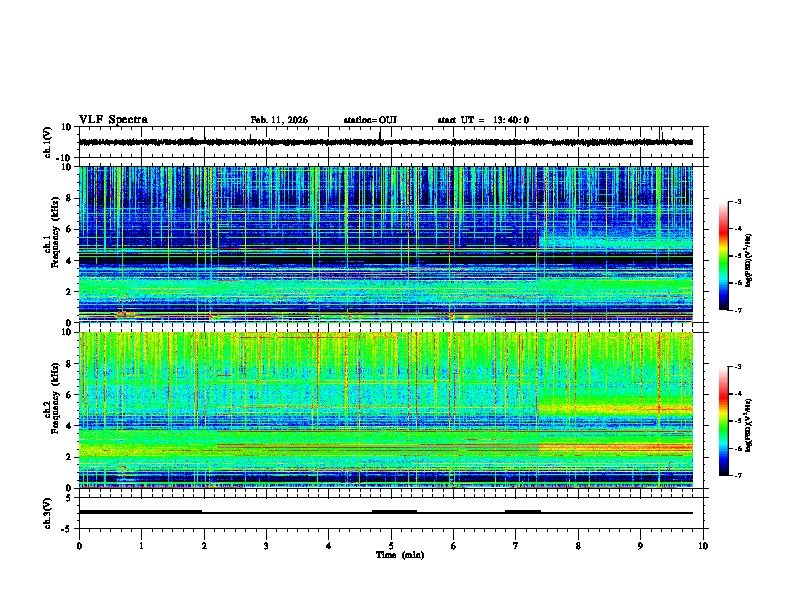This screenshot has height=612, width=792.
Task: Click the "-7" label on ch.2 color bar
Action: (737, 475)
